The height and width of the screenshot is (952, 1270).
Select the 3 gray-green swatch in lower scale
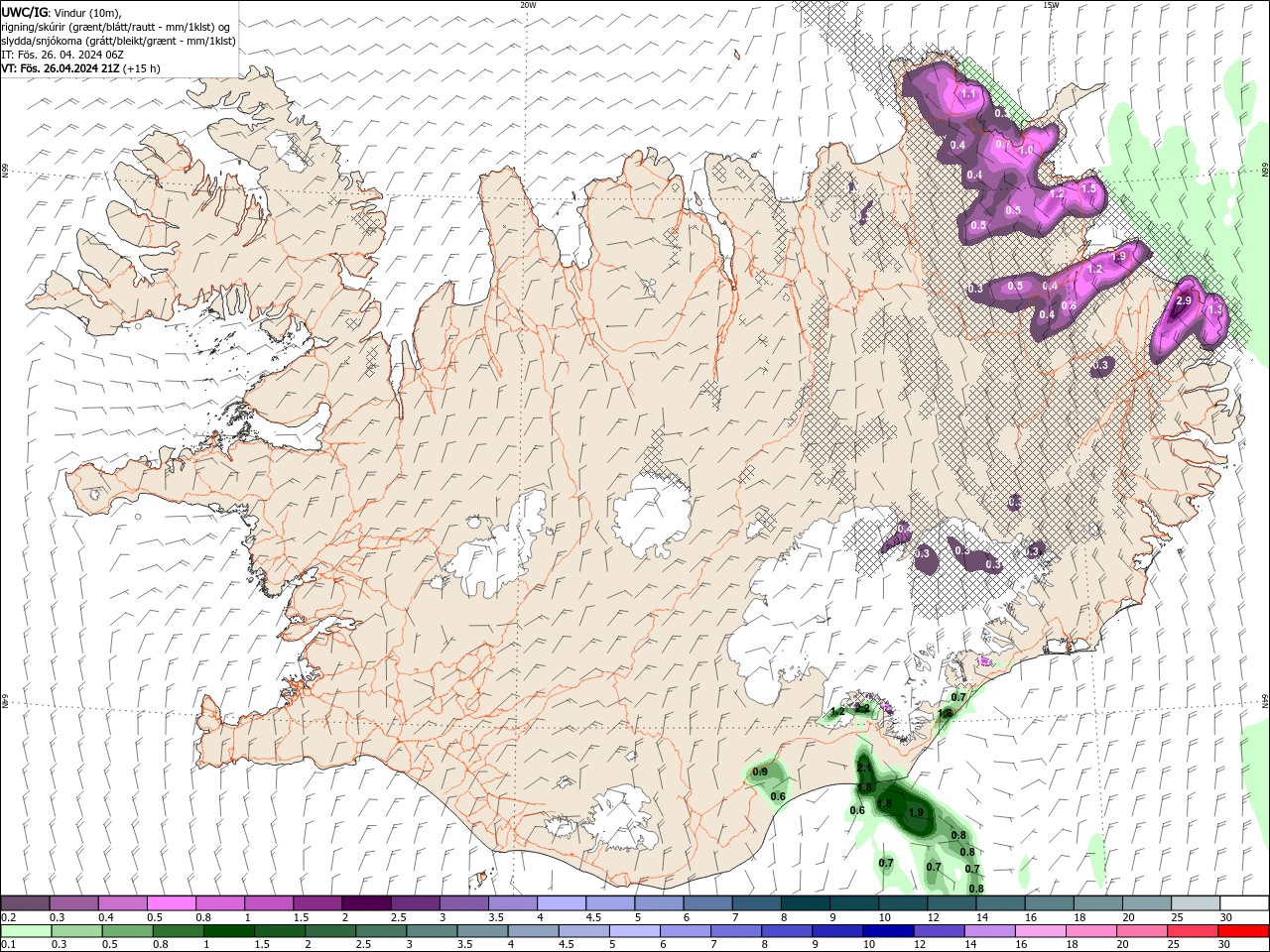(432, 931)
